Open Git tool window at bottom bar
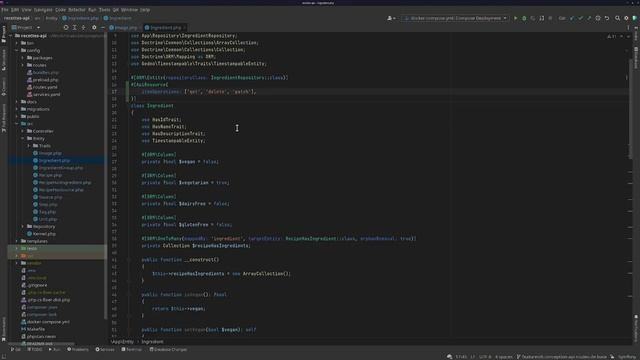Viewport: 640px width, 360px height. pos(16,349)
